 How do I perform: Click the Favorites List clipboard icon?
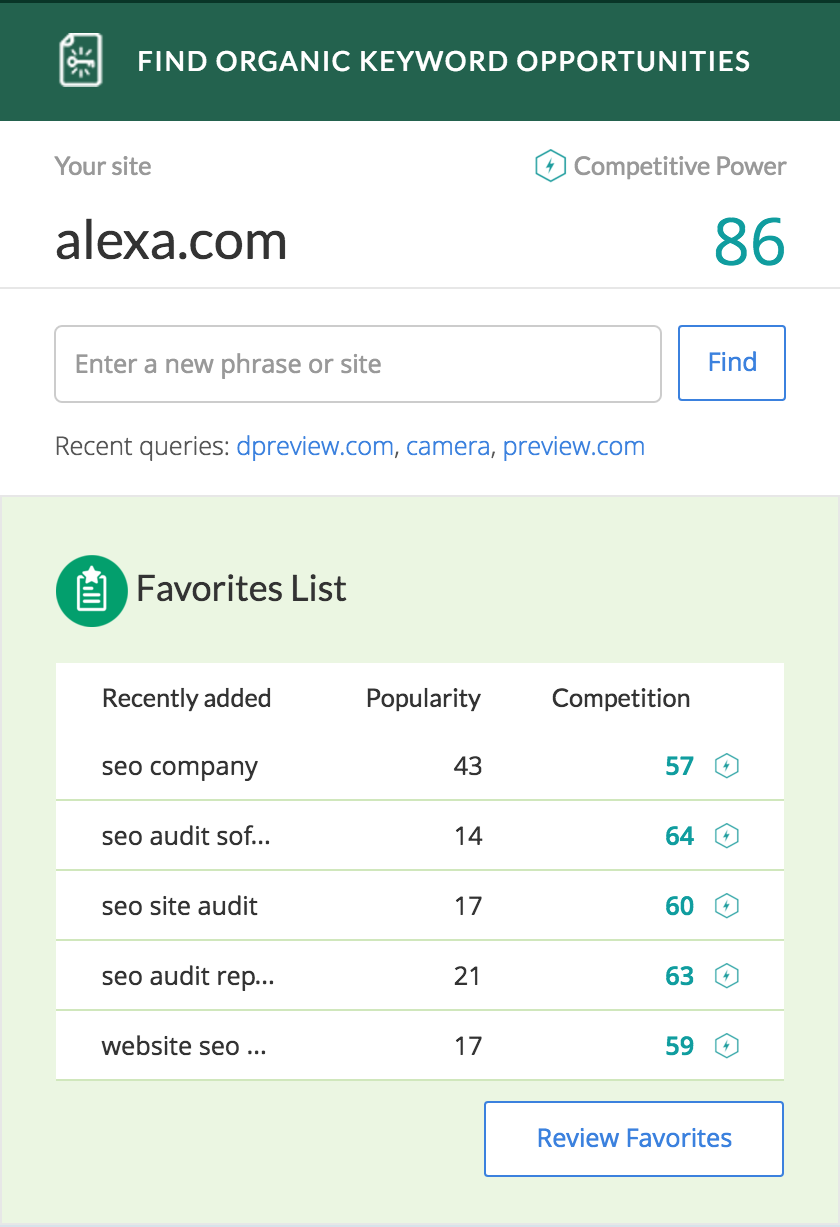coord(92,590)
